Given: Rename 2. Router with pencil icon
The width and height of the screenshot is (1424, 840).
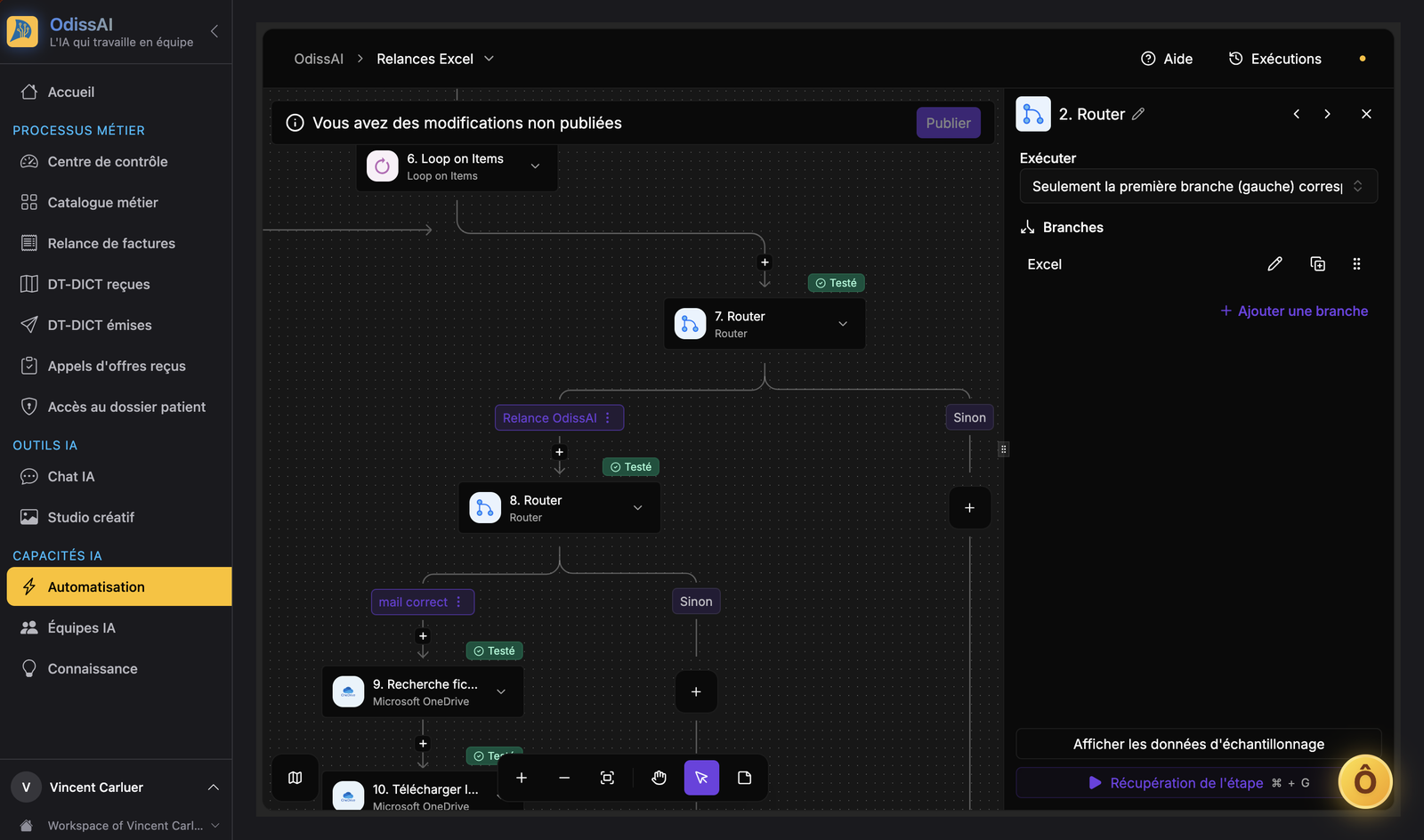Looking at the screenshot, I should coord(1138,114).
